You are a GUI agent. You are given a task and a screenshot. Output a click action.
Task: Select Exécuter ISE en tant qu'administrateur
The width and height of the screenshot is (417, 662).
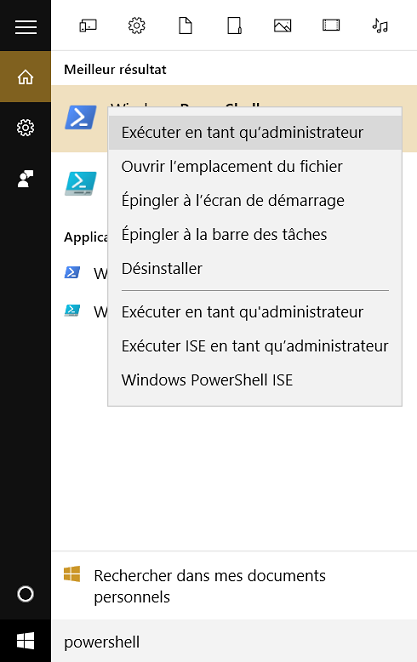[255, 346]
